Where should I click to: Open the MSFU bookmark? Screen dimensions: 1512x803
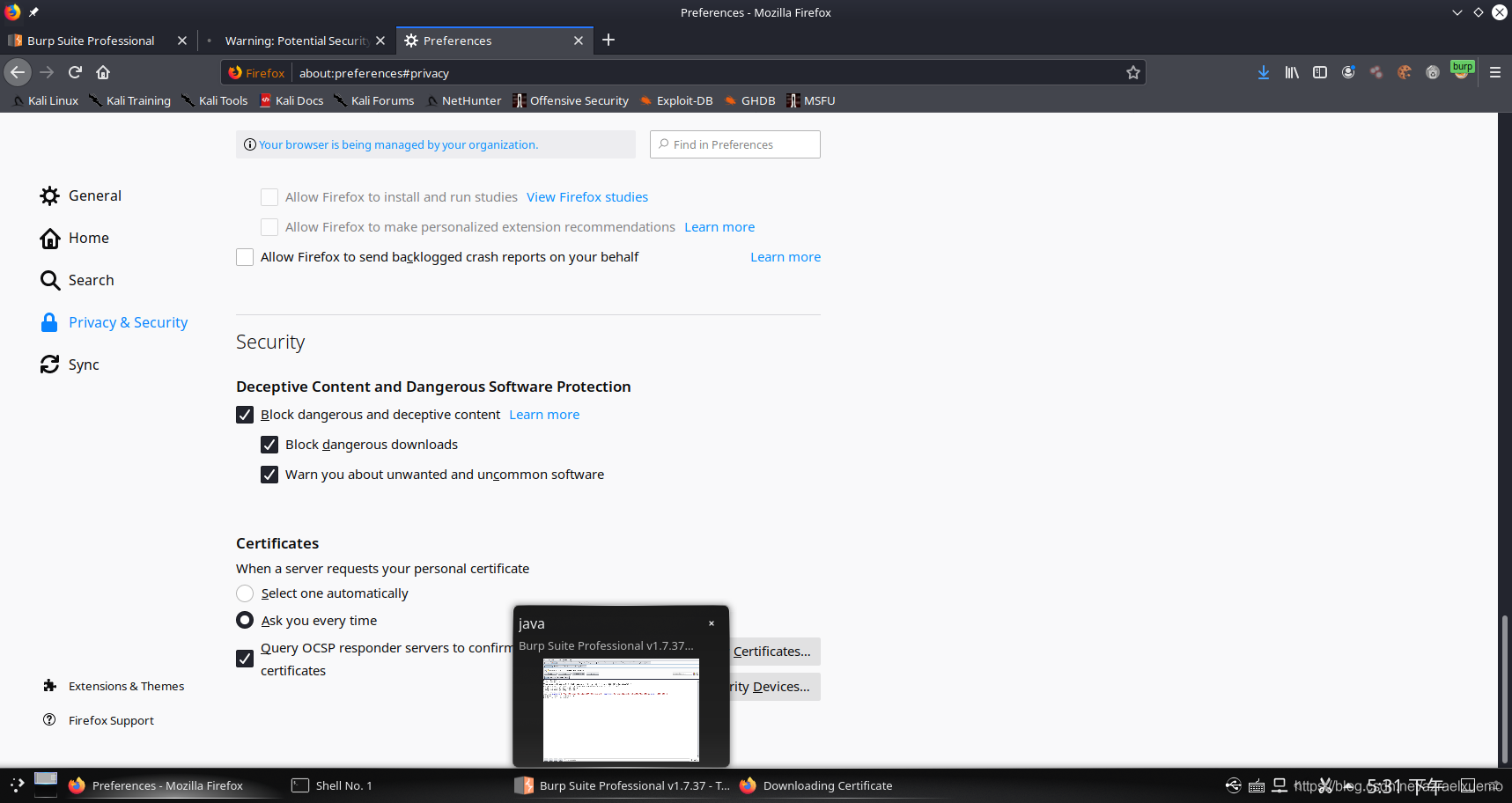pyautogui.click(x=811, y=100)
